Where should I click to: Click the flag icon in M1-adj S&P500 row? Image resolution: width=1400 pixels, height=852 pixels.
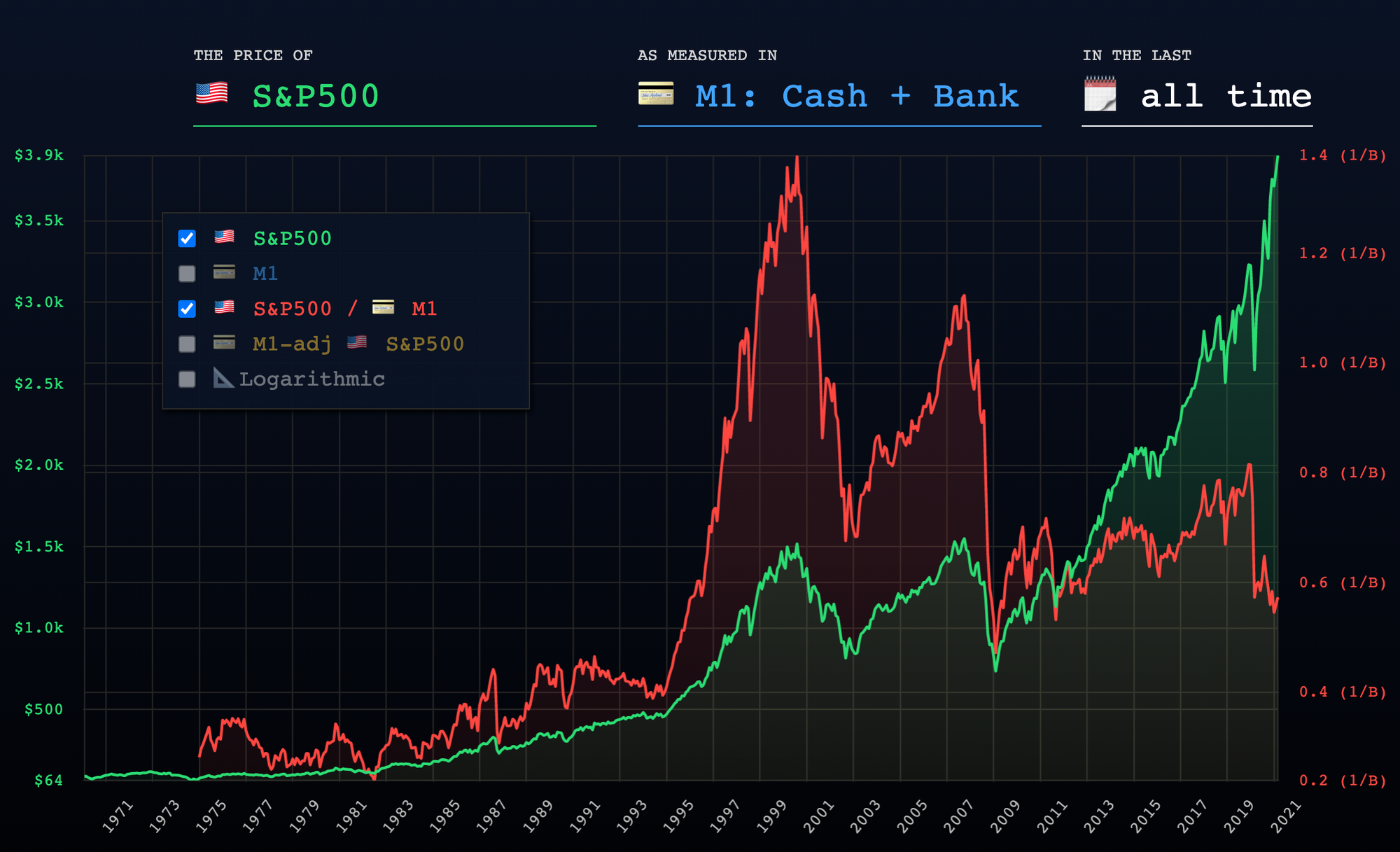(357, 342)
